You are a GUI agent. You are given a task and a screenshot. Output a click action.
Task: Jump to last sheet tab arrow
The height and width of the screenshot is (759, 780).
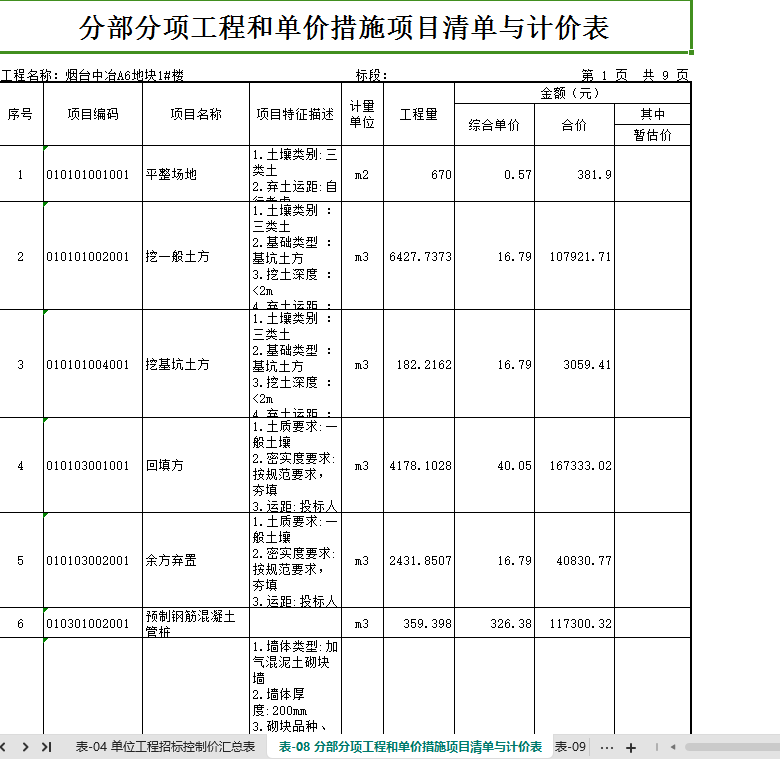coord(46,747)
